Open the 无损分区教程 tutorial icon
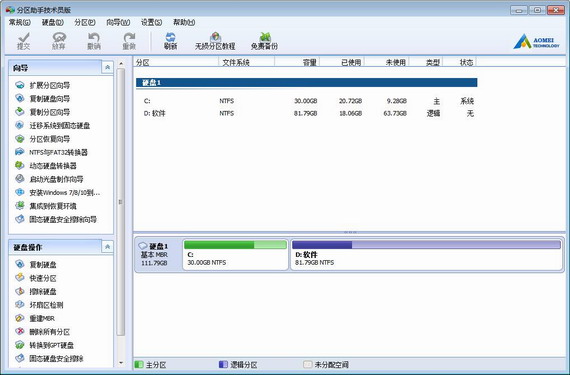 click(215, 41)
